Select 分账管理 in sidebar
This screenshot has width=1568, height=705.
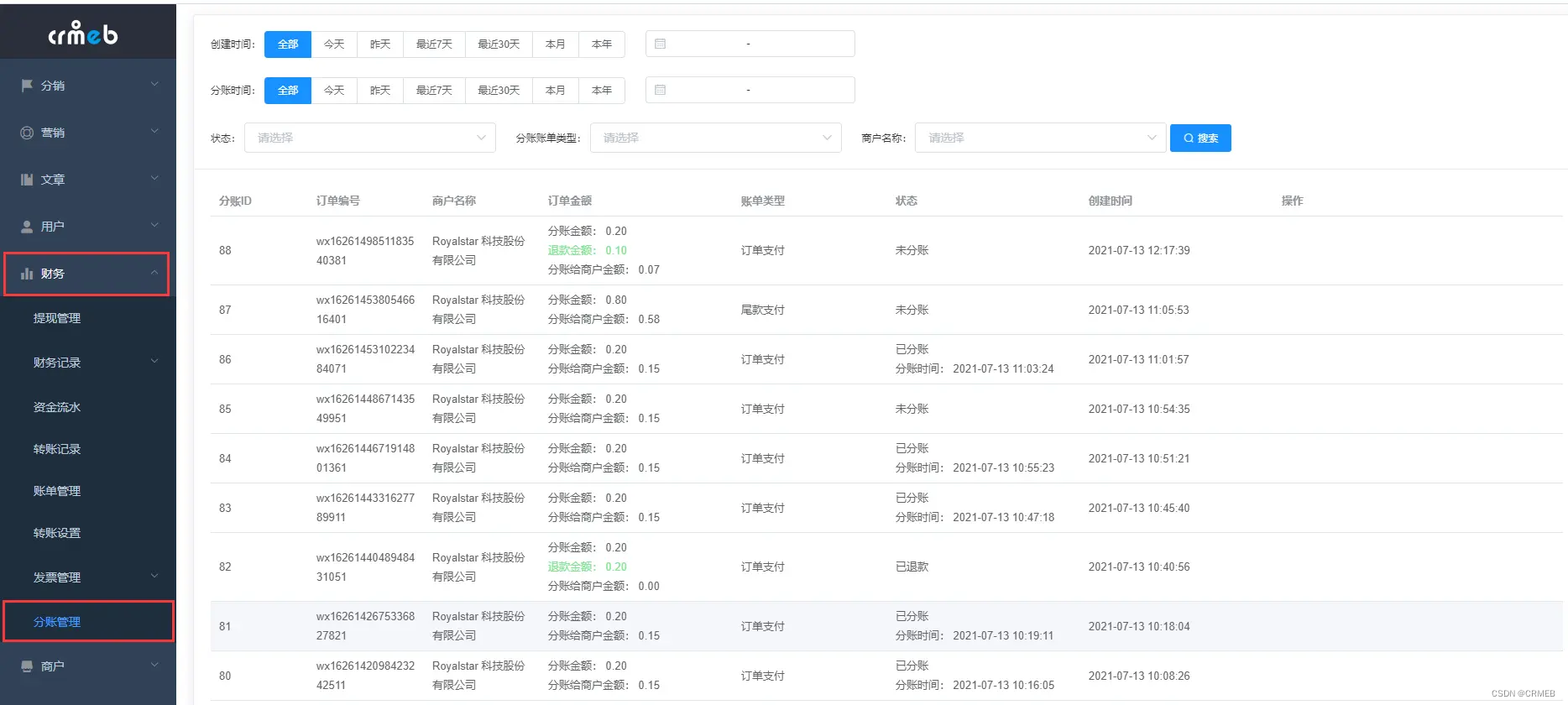click(x=57, y=622)
